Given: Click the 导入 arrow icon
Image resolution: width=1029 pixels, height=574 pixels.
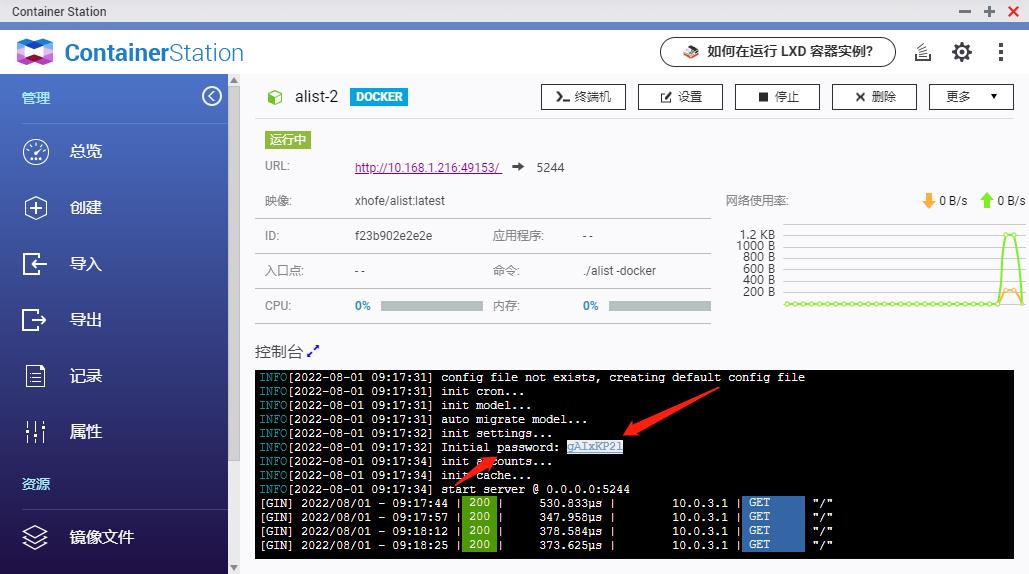Looking at the screenshot, I should pos(34,264).
